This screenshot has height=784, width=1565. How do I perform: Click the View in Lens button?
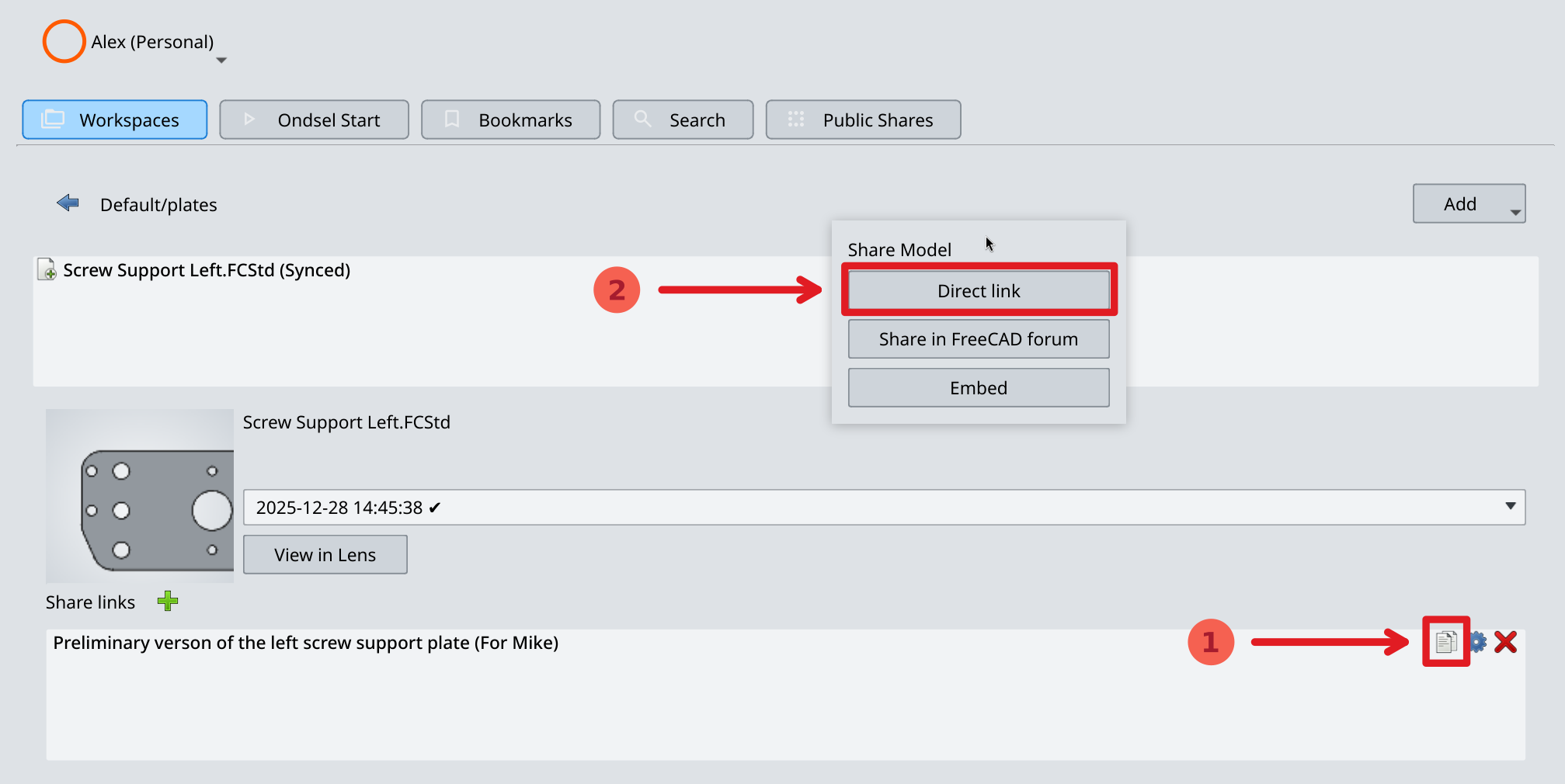click(325, 553)
